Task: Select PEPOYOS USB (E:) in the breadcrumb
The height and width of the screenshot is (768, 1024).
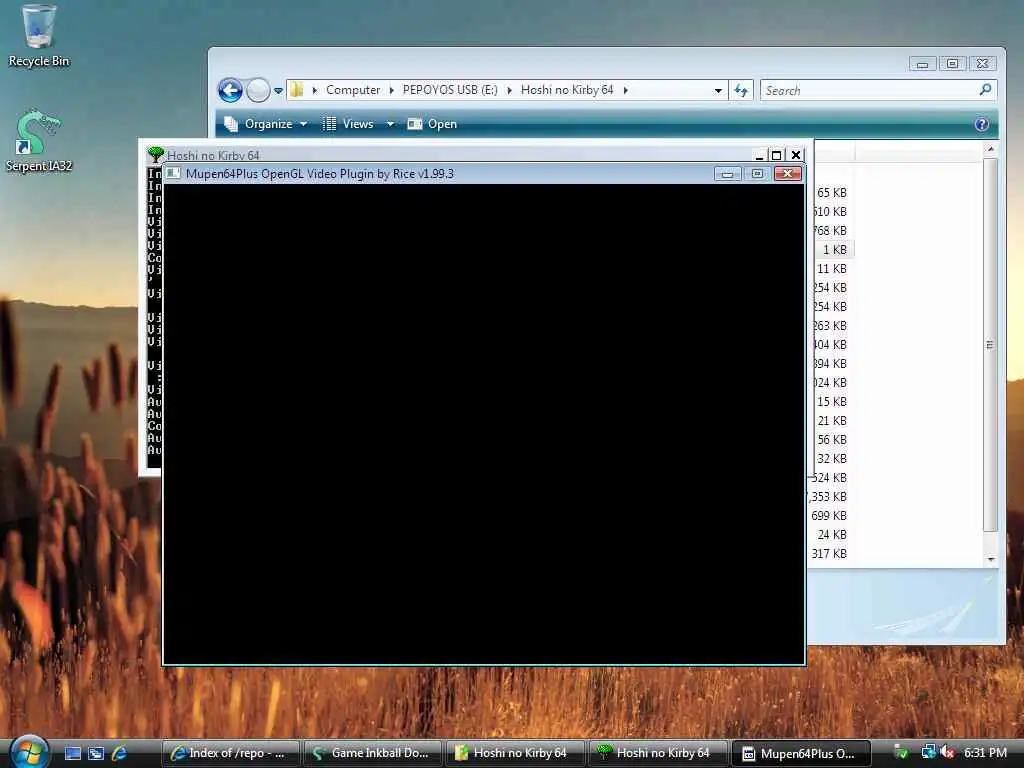Action: click(450, 89)
